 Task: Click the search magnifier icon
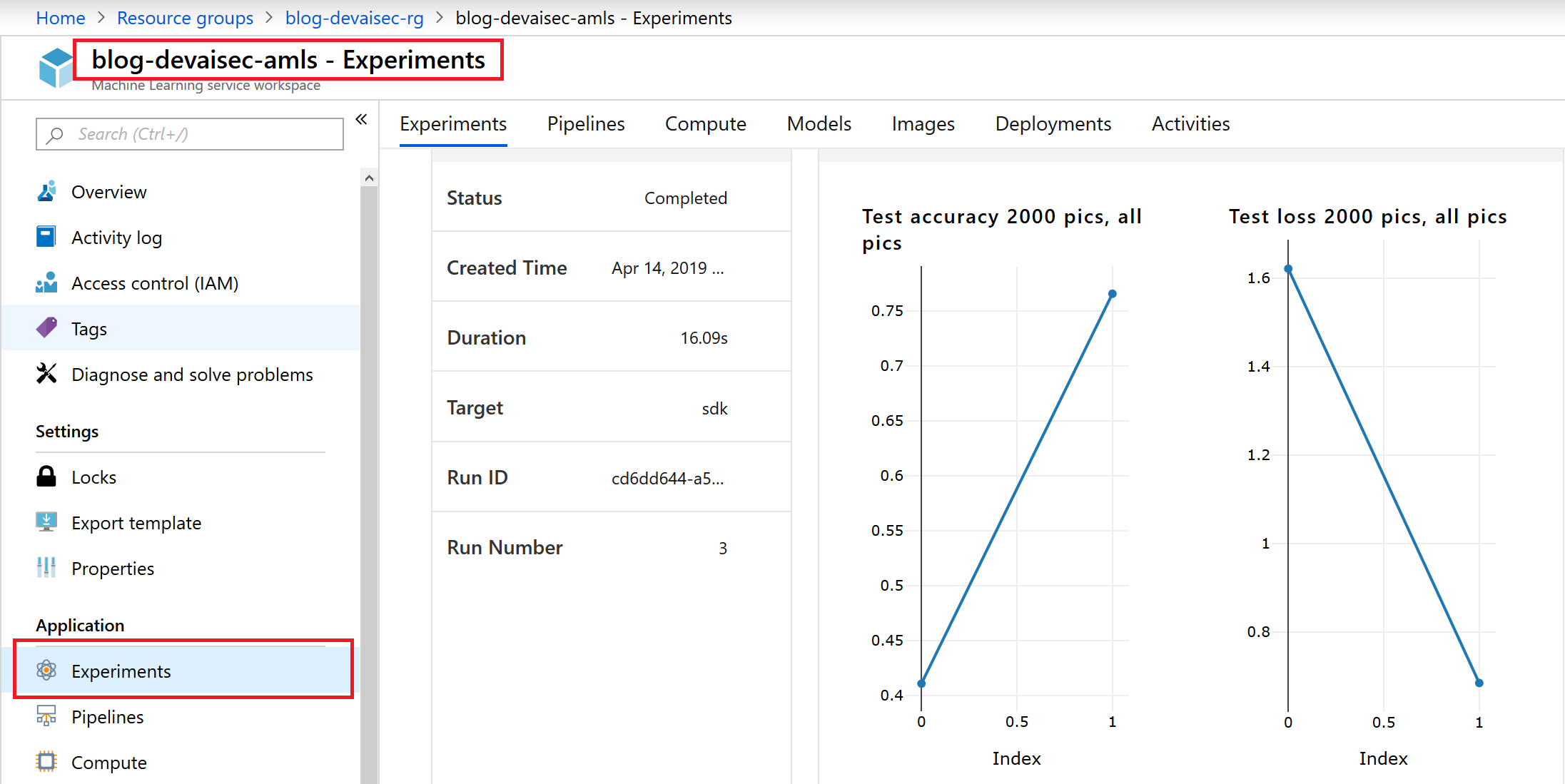[55, 134]
